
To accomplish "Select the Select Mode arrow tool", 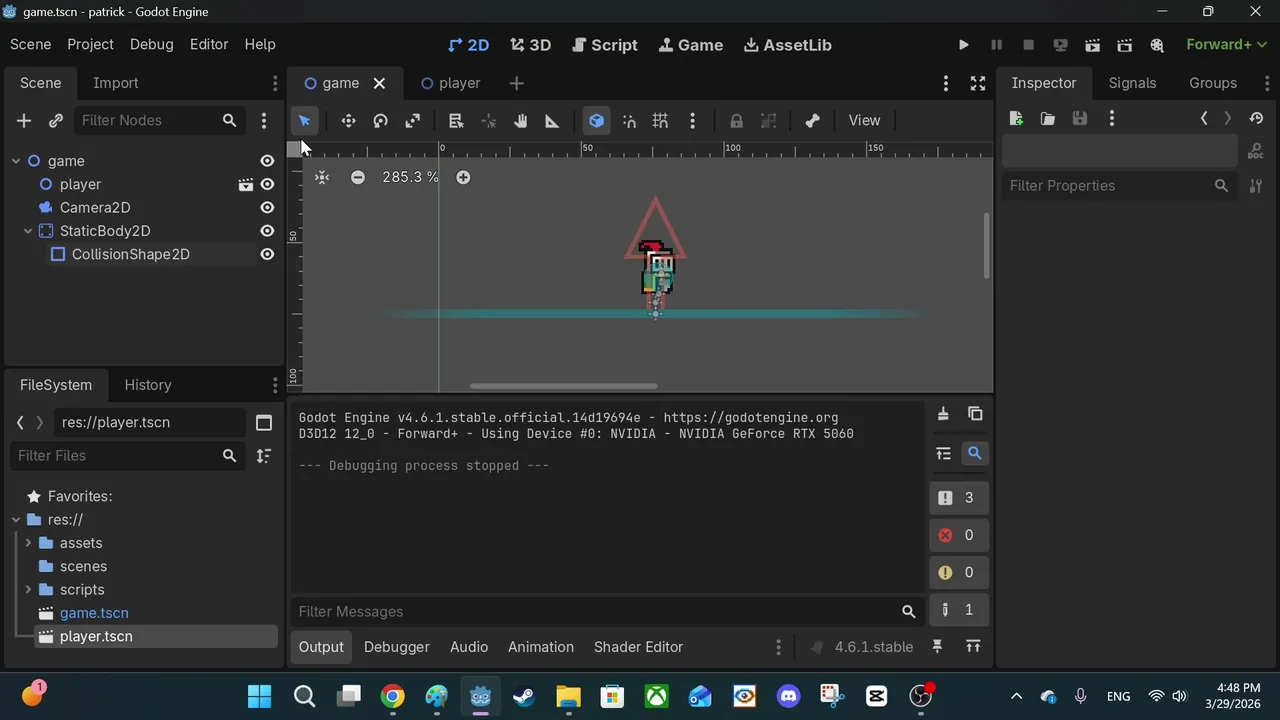I will coord(304,121).
